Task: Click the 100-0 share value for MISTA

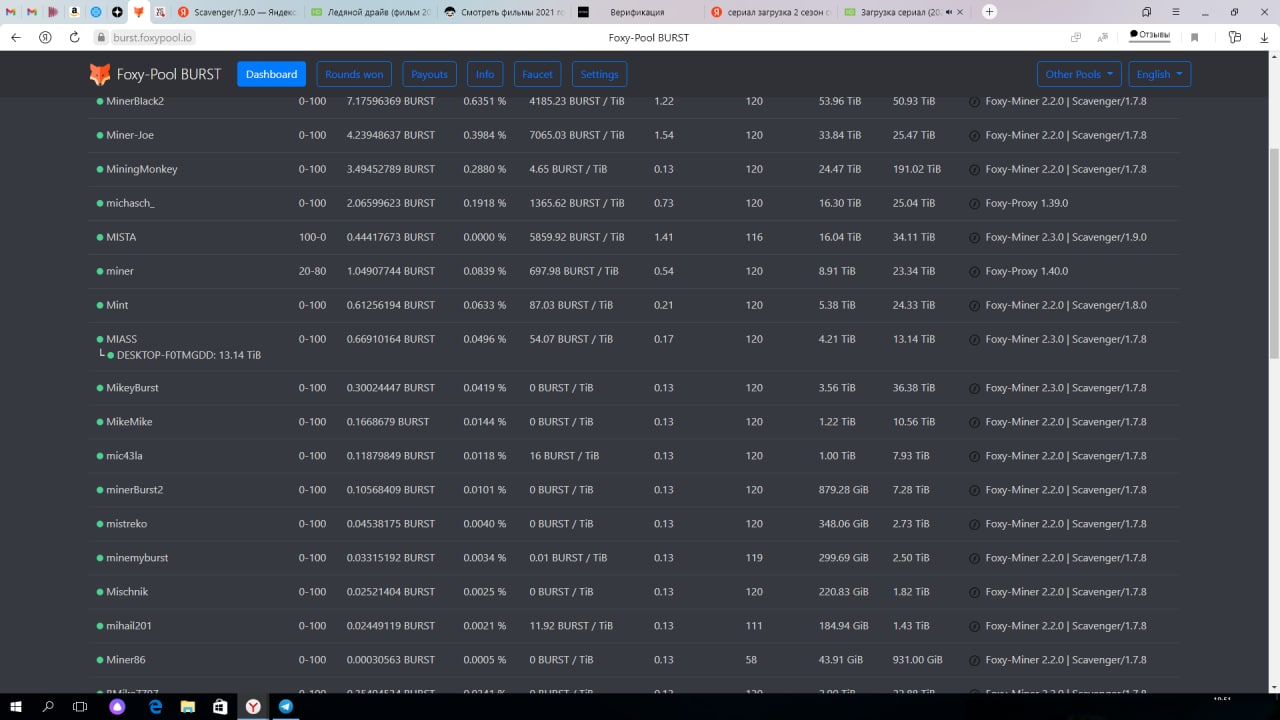Action: 312,237
